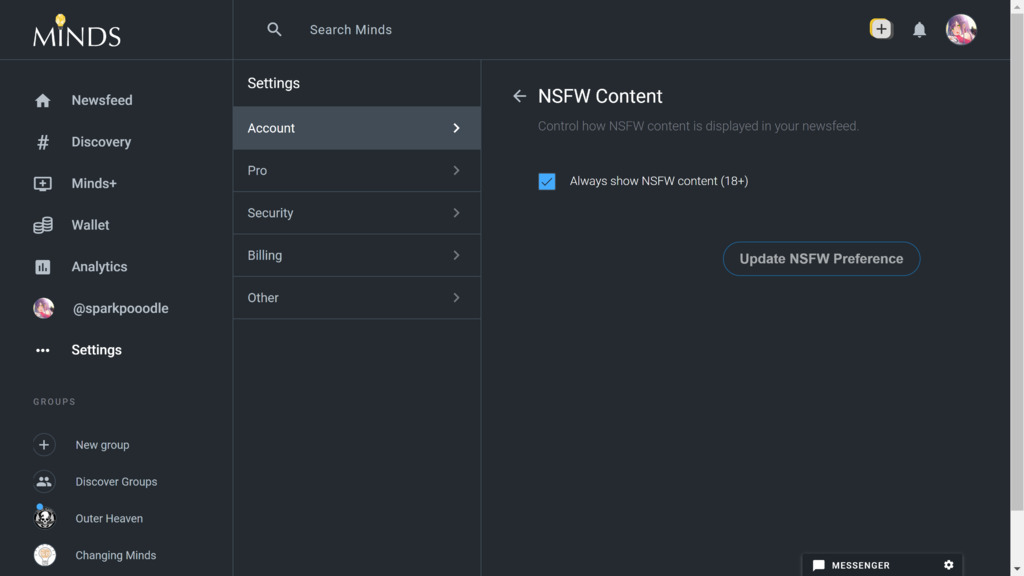Expand Billing with its chevron
Image resolution: width=1024 pixels, height=576 pixels.
click(456, 255)
